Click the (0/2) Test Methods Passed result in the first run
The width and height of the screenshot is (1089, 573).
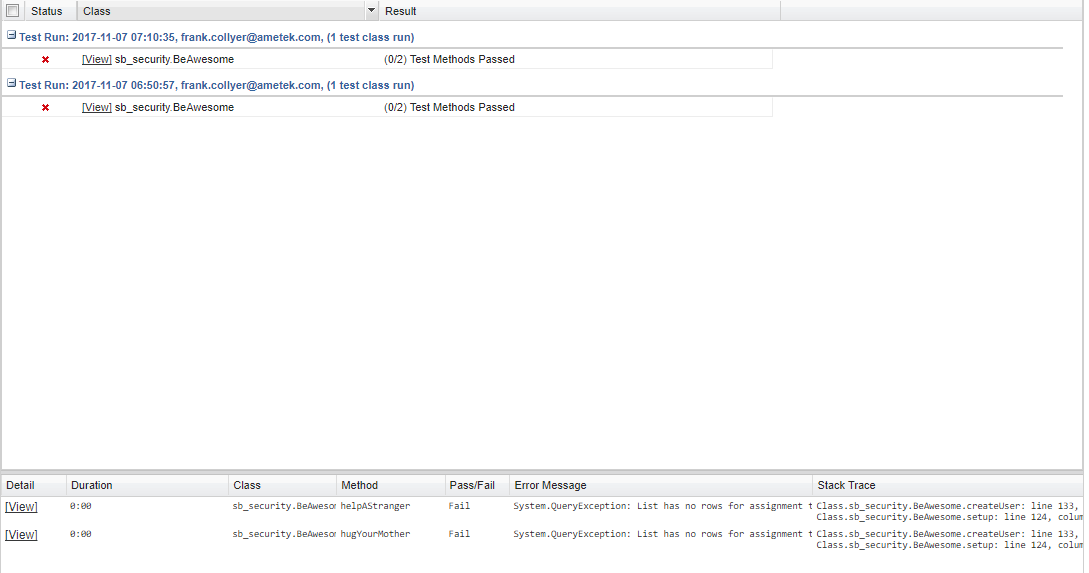click(449, 60)
